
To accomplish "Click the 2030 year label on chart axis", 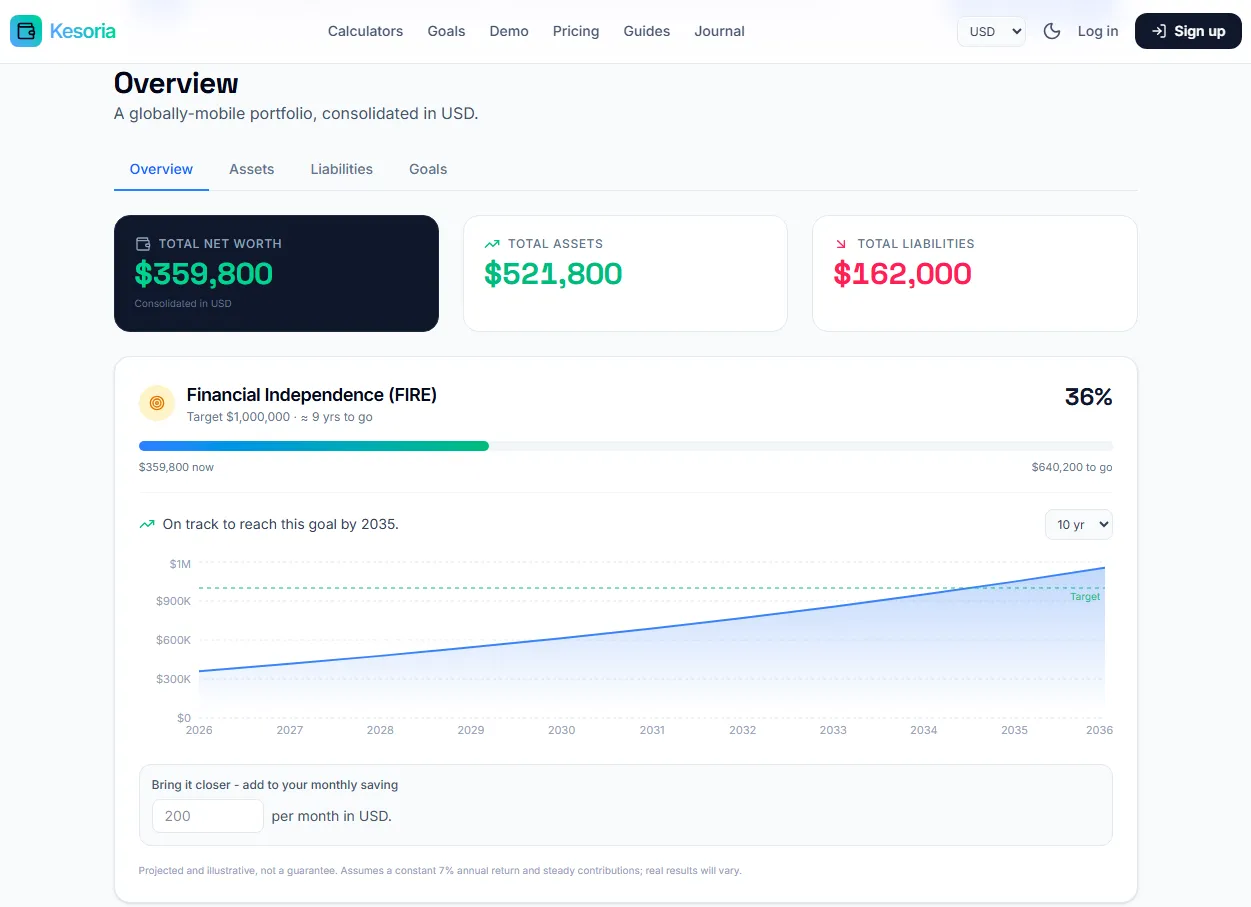I will click(x=562, y=730).
